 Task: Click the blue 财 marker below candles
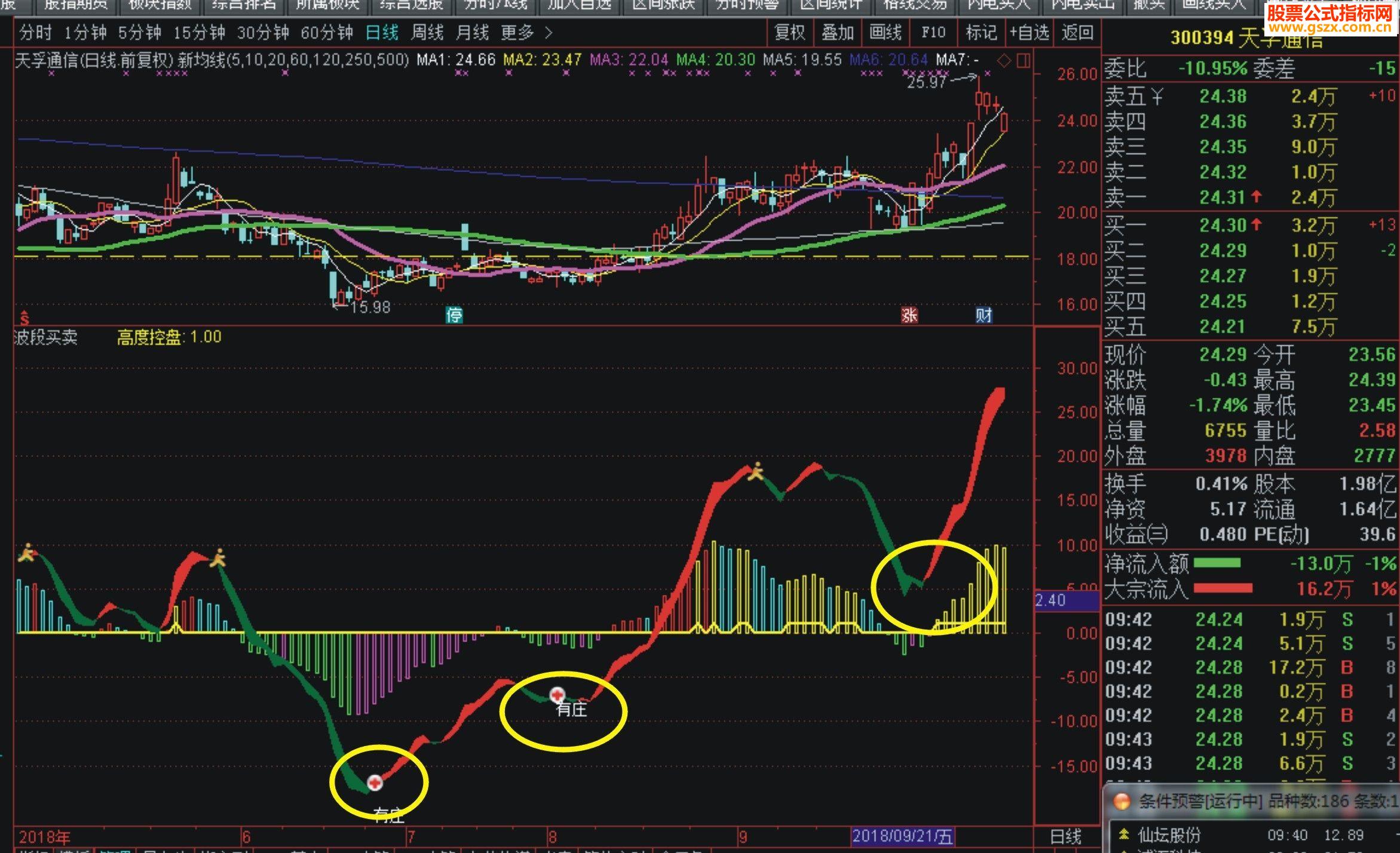(984, 315)
